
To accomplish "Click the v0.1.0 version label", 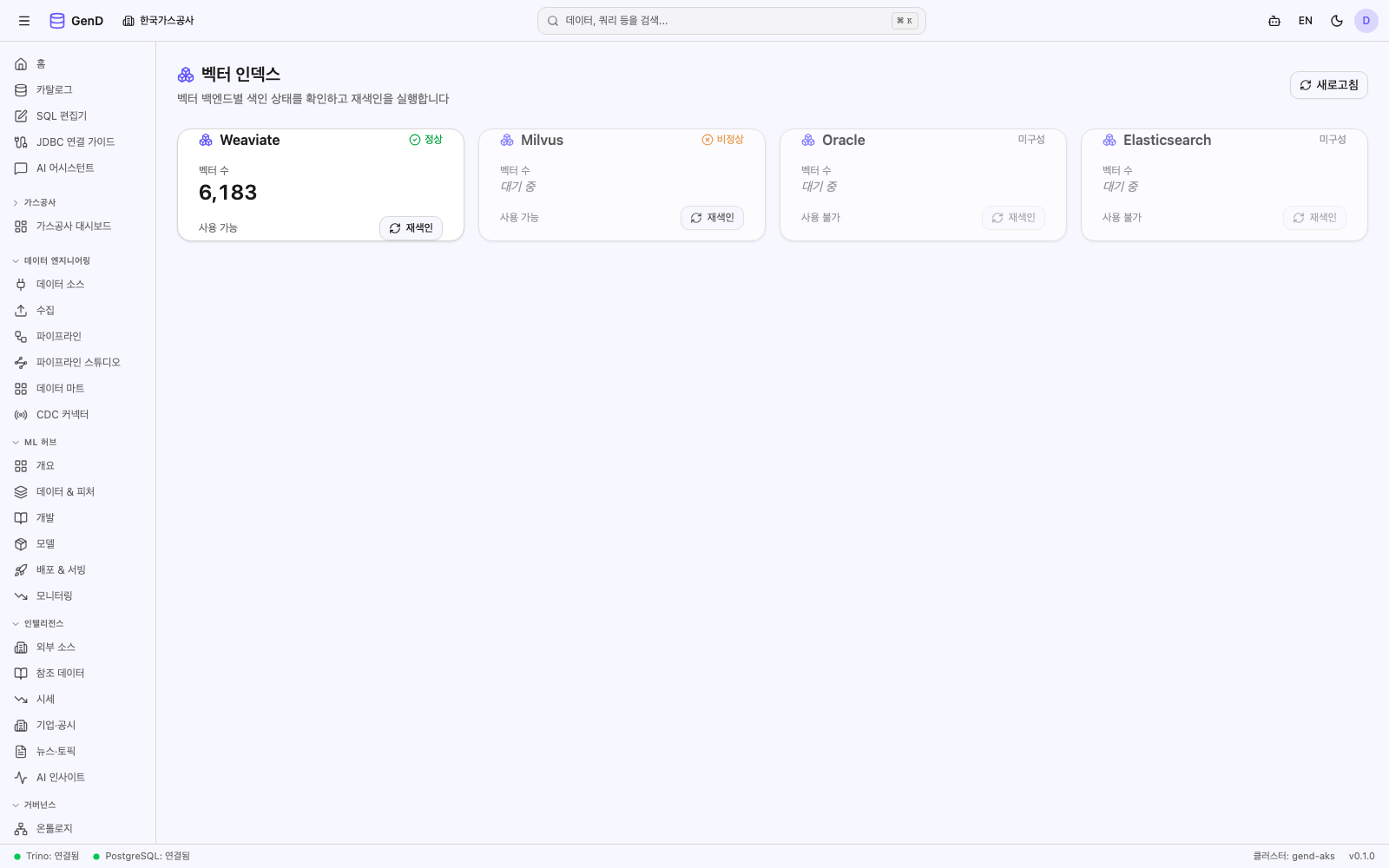I will point(1361,857).
